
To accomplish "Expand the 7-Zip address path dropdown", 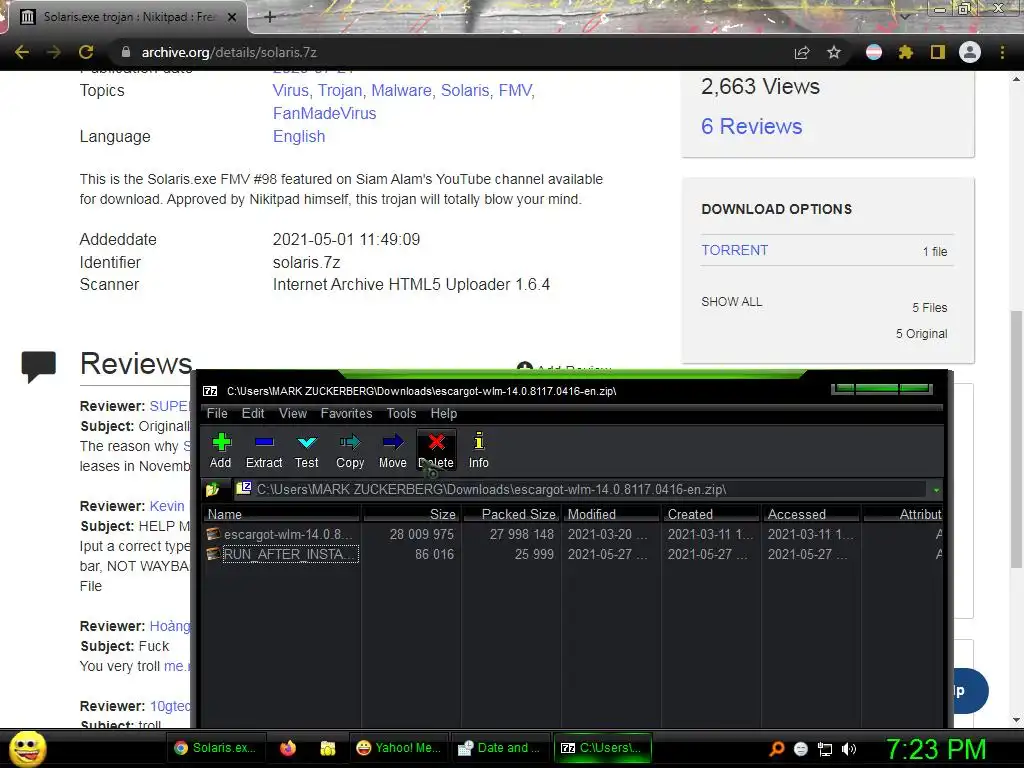I will pyautogui.click(x=936, y=490).
